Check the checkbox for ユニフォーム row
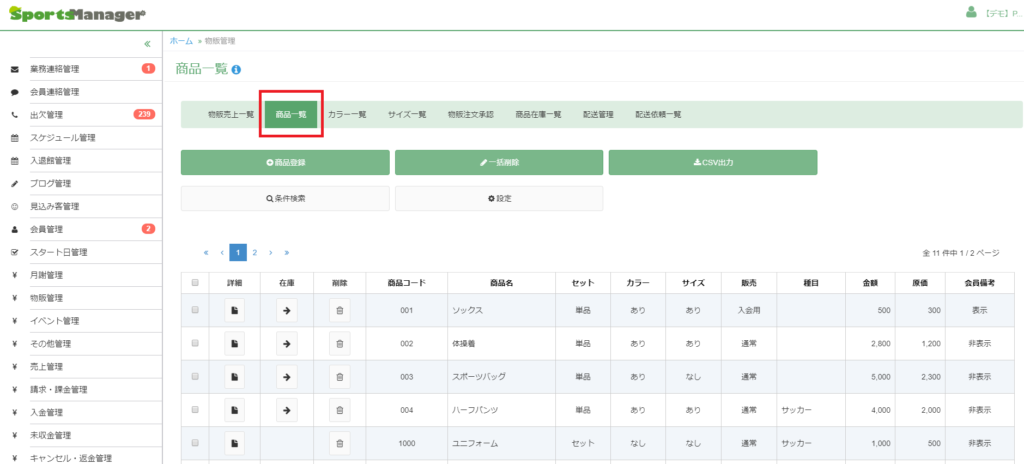The image size is (1024, 464). [x=195, y=443]
